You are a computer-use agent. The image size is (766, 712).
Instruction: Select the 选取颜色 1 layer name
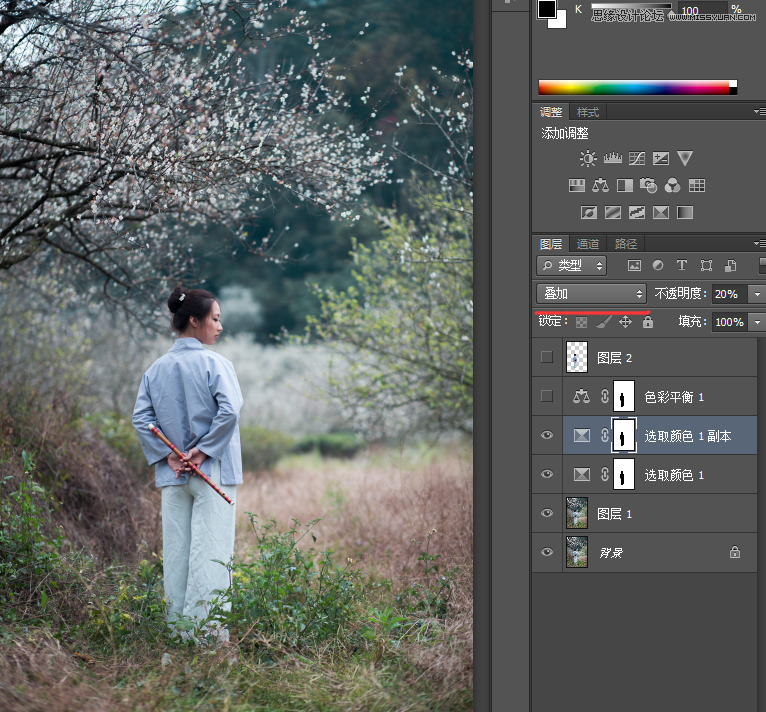click(674, 475)
